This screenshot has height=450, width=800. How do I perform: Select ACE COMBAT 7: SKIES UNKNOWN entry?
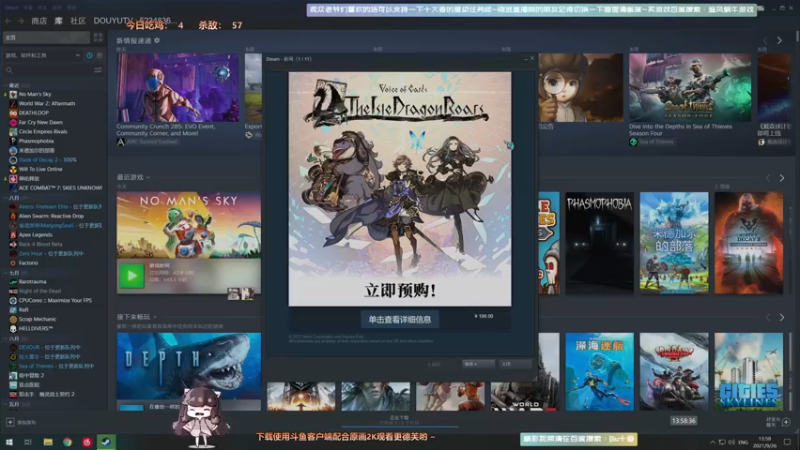point(60,188)
